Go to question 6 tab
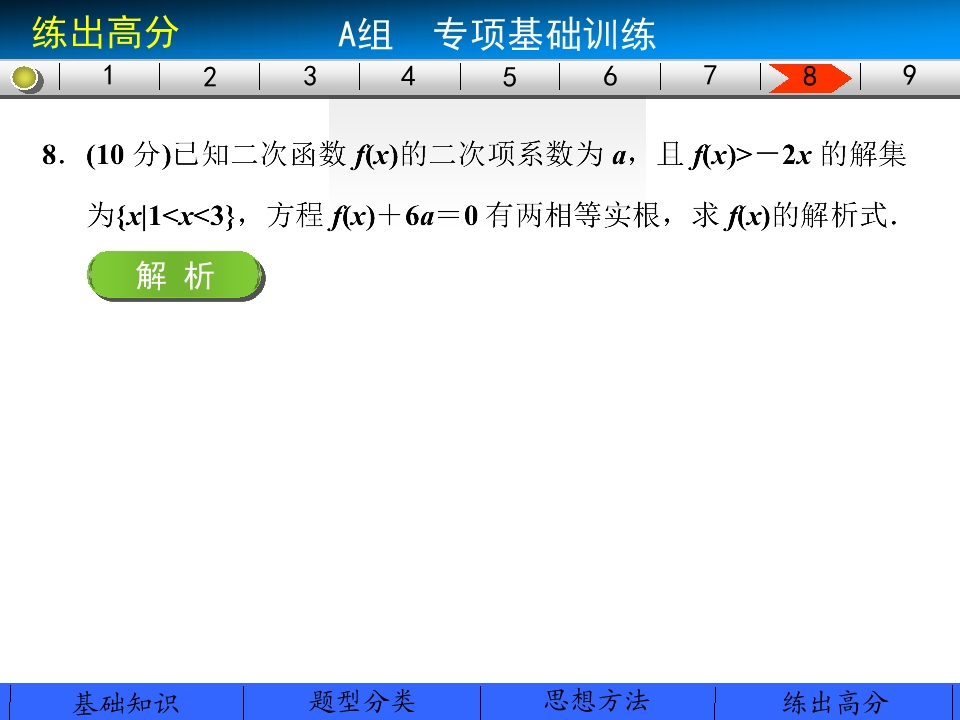Viewport: 960px width, 720px height. click(610, 77)
